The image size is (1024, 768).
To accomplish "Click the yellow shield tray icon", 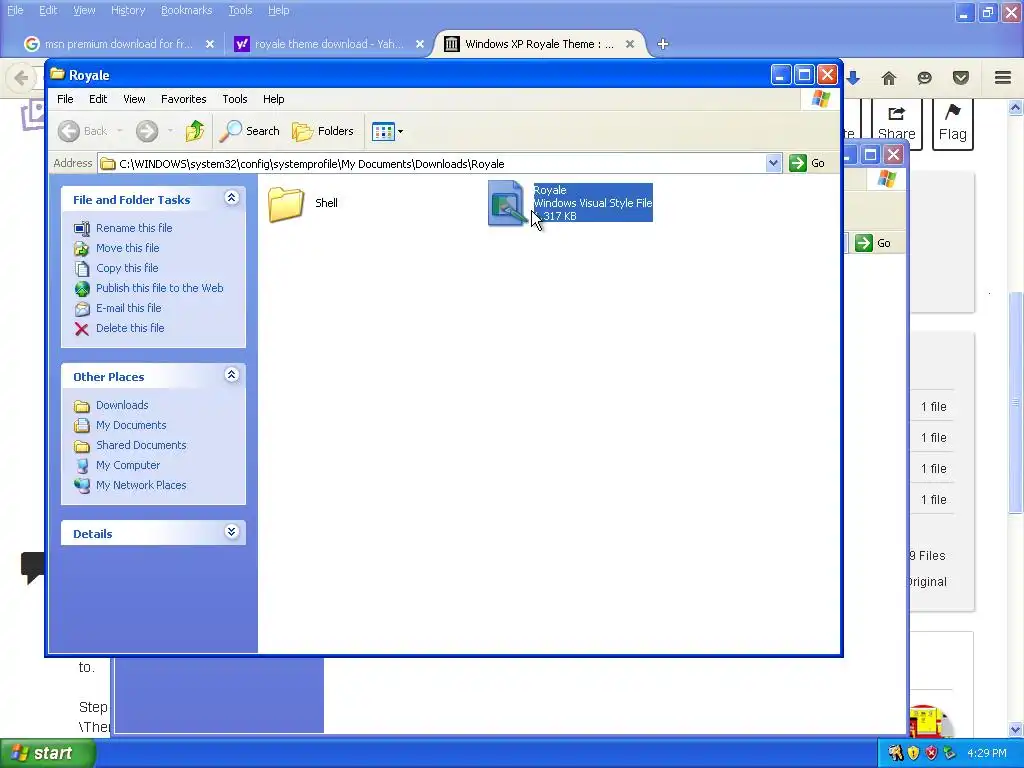I will click(x=913, y=753).
